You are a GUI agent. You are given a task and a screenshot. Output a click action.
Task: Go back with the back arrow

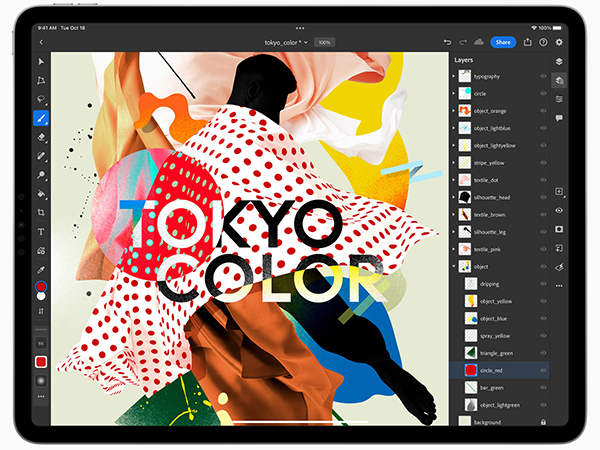(x=41, y=42)
